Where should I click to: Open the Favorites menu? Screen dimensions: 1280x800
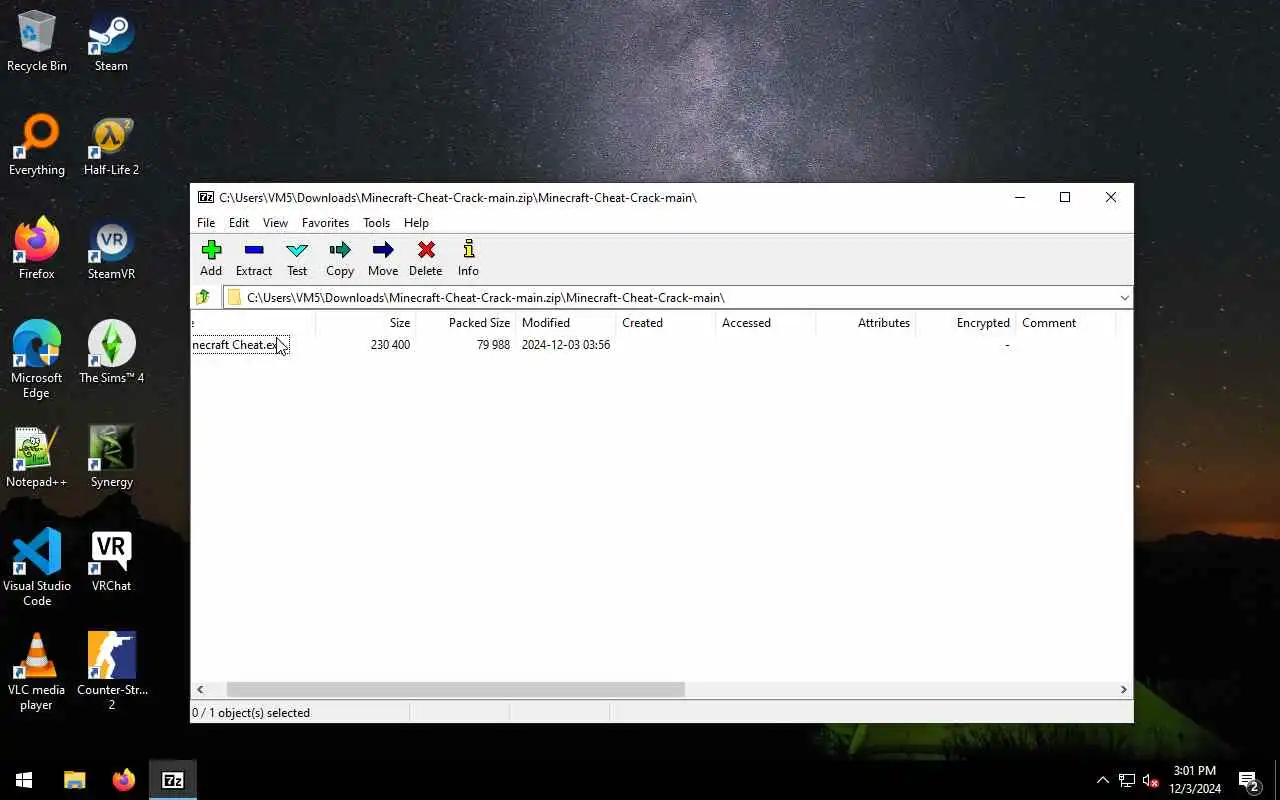point(326,223)
